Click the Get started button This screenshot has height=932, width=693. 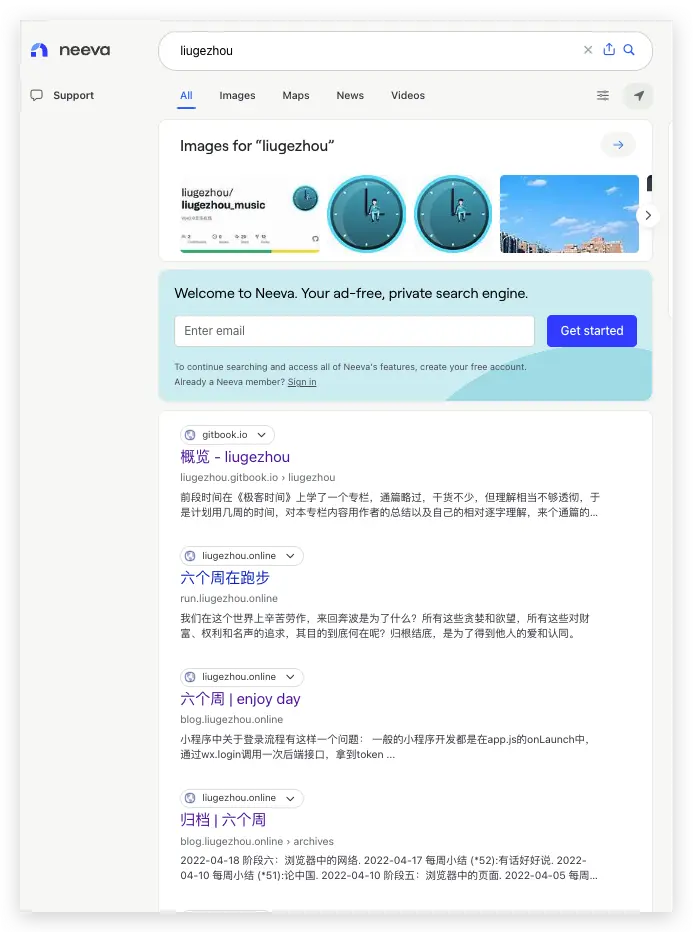coord(591,330)
